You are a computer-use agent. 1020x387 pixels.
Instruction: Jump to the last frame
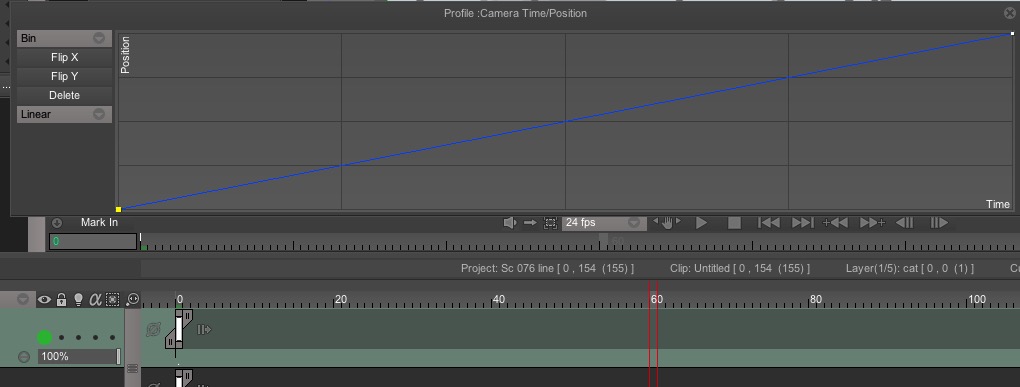point(803,223)
